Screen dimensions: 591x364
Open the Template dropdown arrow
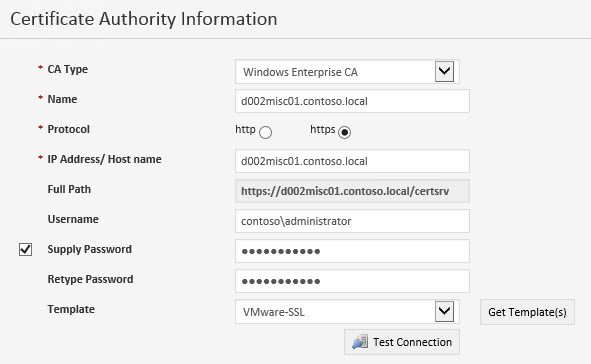tap(444, 311)
